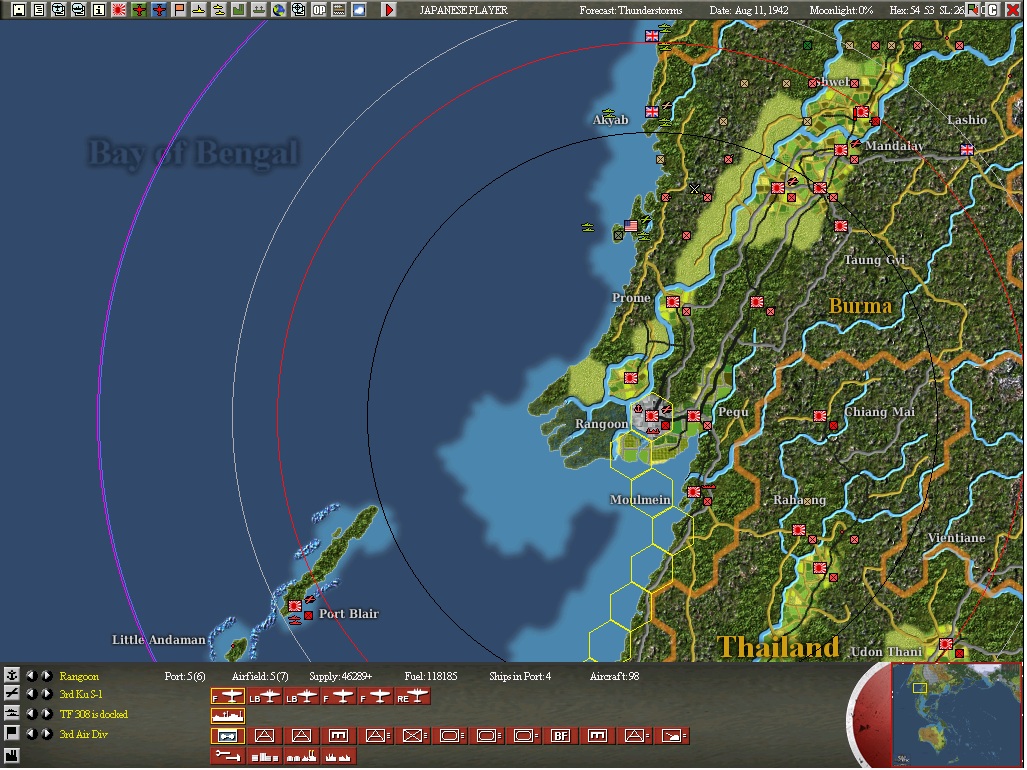The width and height of the screenshot is (1027, 770).
Task: Click the Japanese base flag at Prome
Action: coord(673,301)
